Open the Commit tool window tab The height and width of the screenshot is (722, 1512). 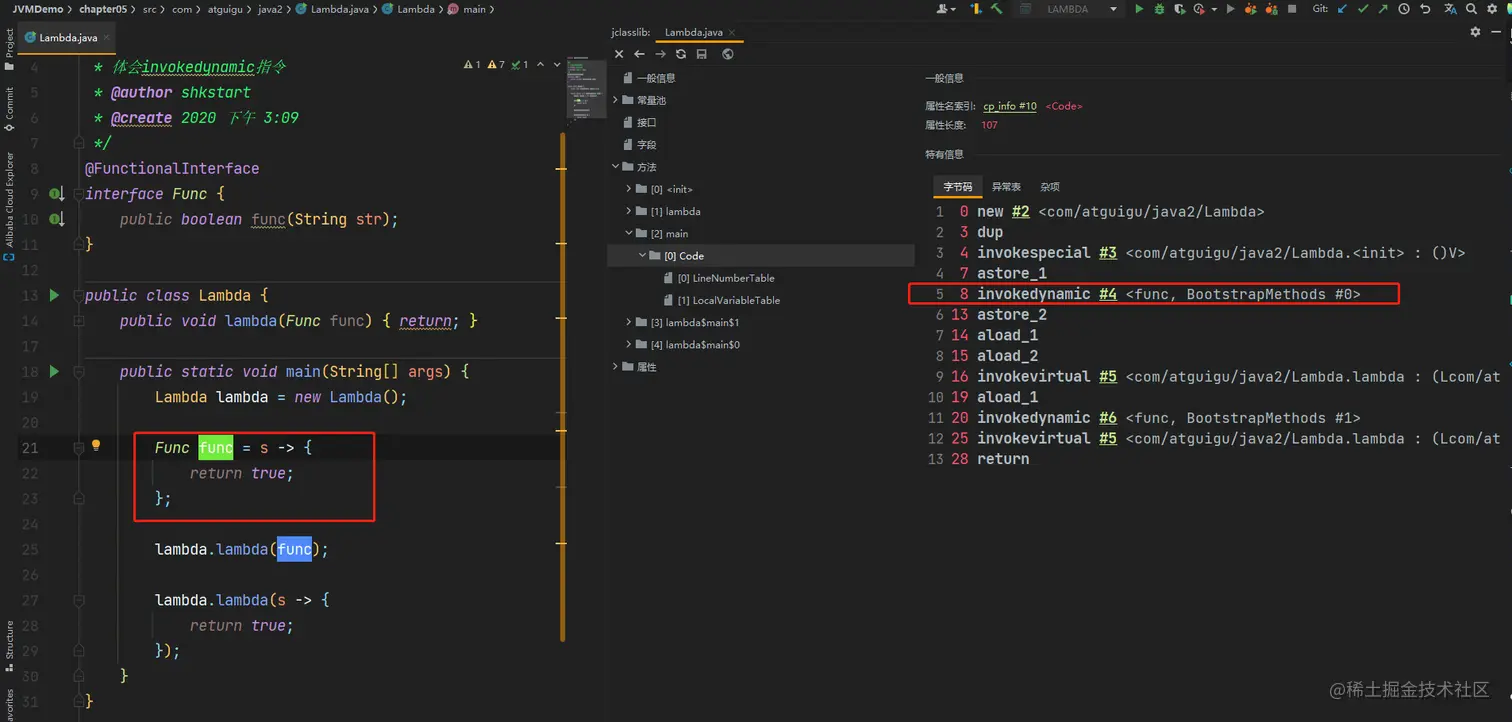[x=9, y=109]
